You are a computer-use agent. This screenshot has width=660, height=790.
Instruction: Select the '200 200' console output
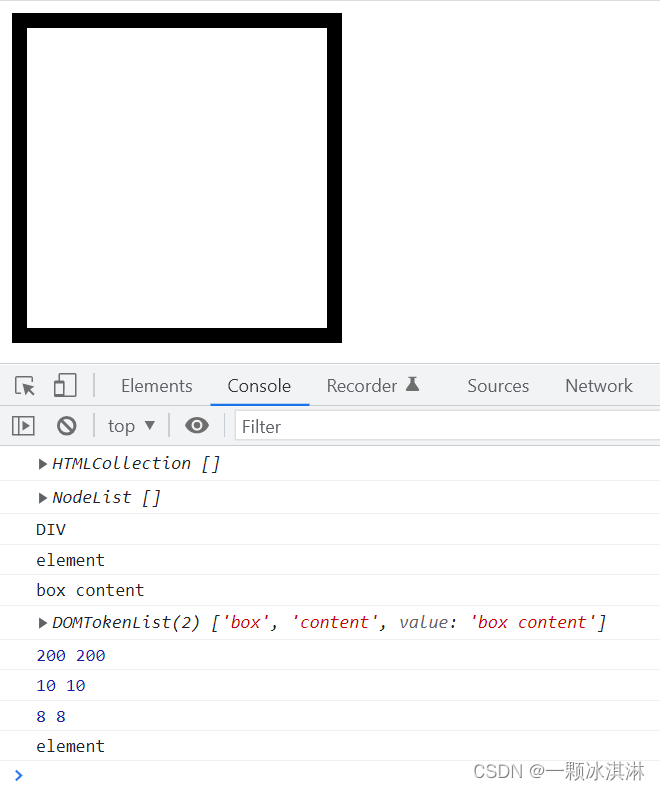[x=71, y=655]
